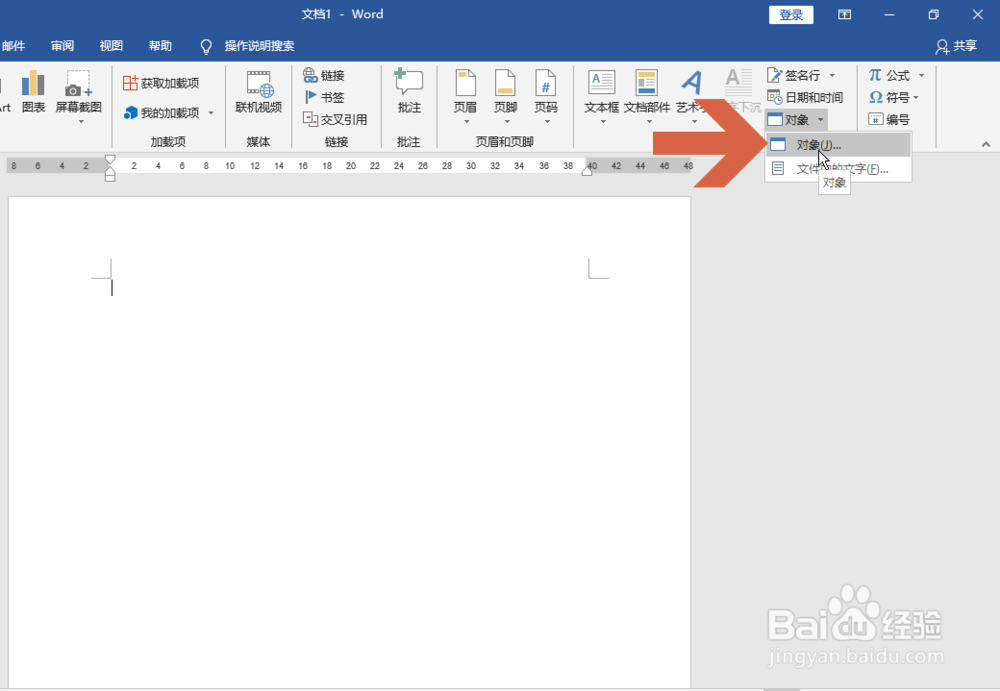
Task: Add a comment with 批注
Action: (x=409, y=92)
